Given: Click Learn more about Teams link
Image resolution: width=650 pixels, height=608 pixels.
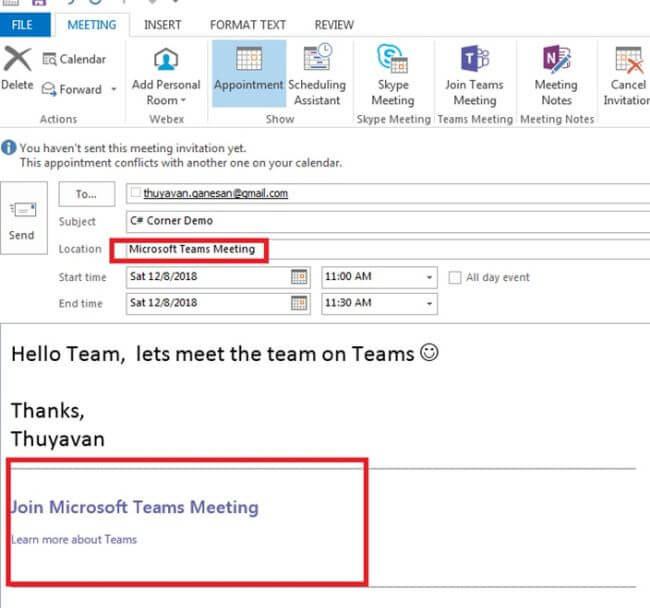Looking at the screenshot, I should [74, 540].
